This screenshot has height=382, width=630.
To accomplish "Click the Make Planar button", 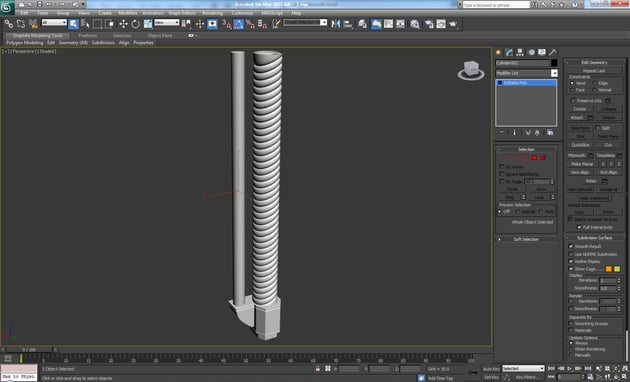I will click(x=582, y=164).
